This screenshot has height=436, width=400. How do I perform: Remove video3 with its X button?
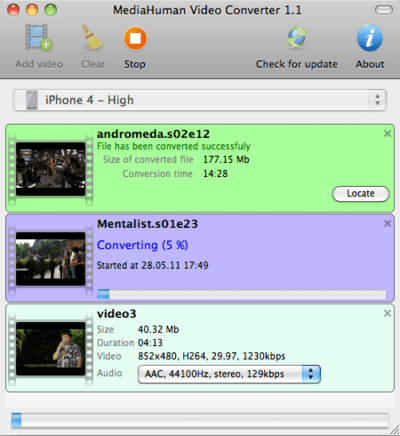click(x=387, y=313)
